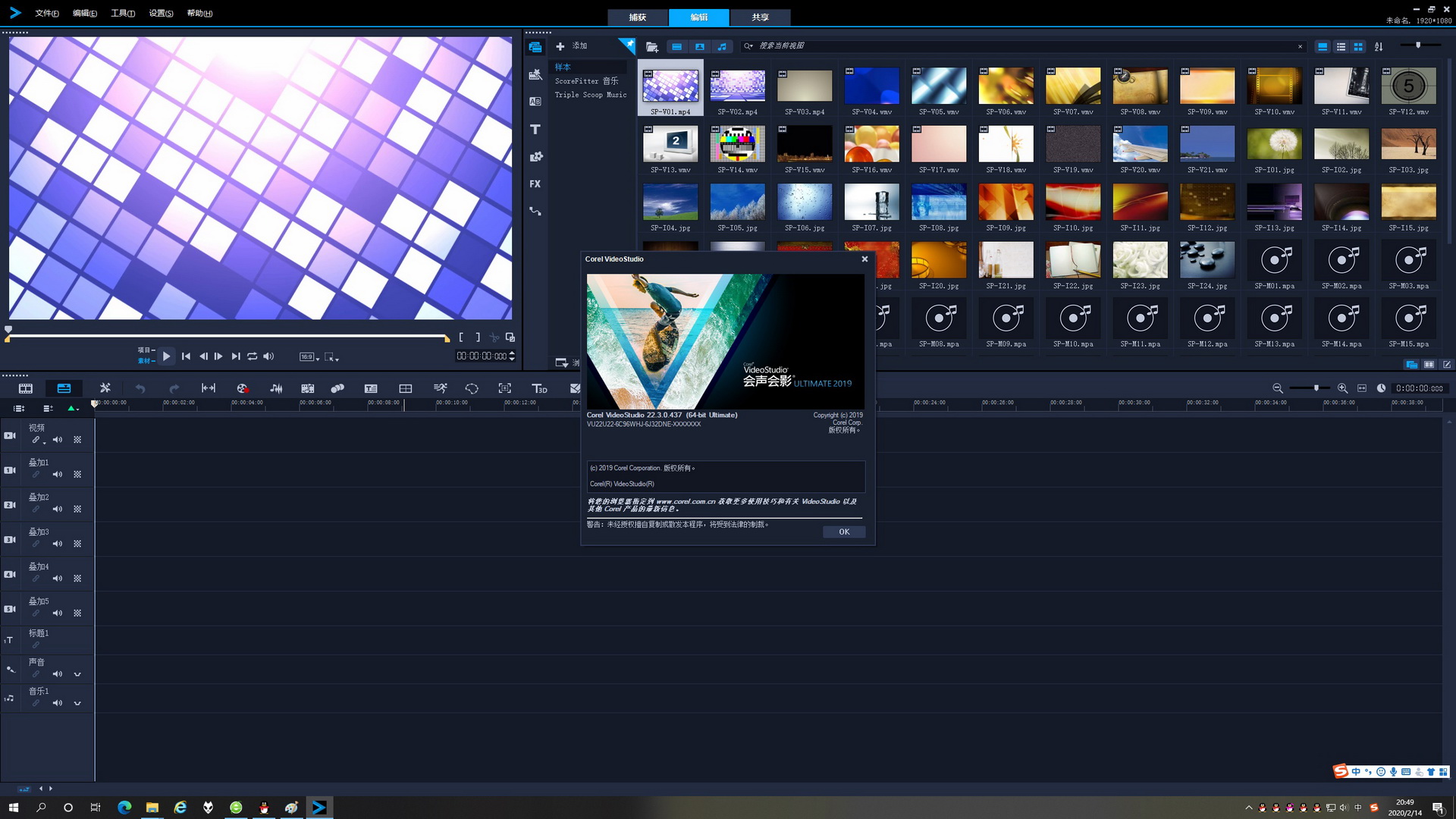The image size is (1456, 819).
Task: Play the preview
Action: [x=166, y=356]
